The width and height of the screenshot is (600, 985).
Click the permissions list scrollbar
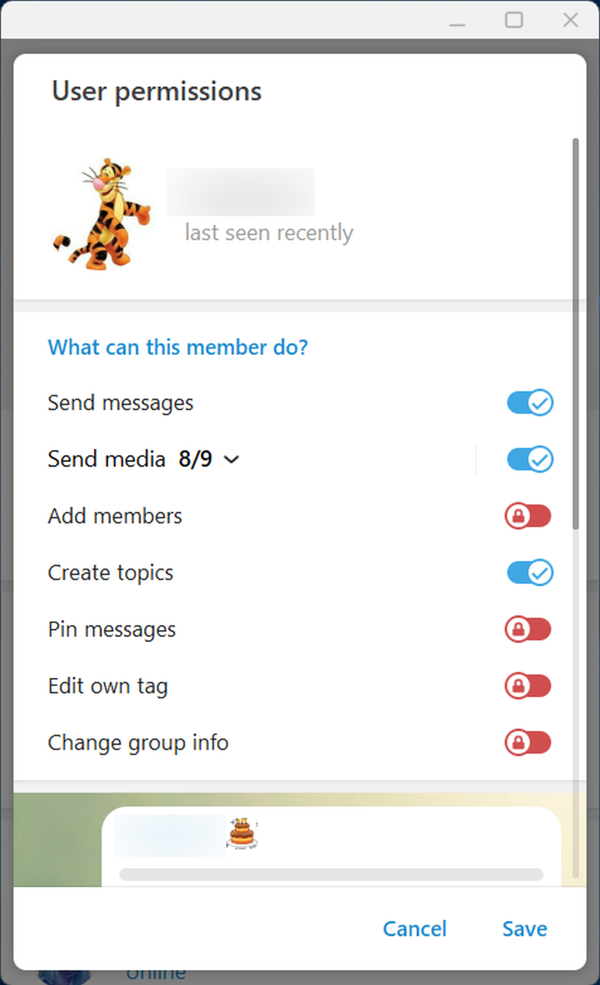pos(575,330)
